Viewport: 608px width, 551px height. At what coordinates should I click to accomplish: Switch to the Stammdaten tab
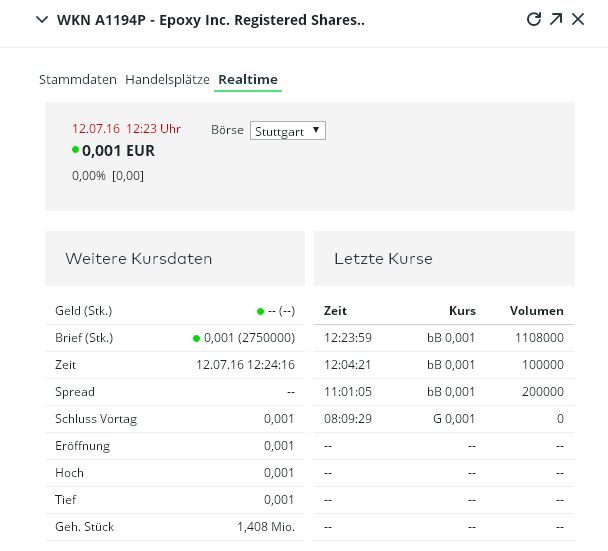click(x=78, y=79)
